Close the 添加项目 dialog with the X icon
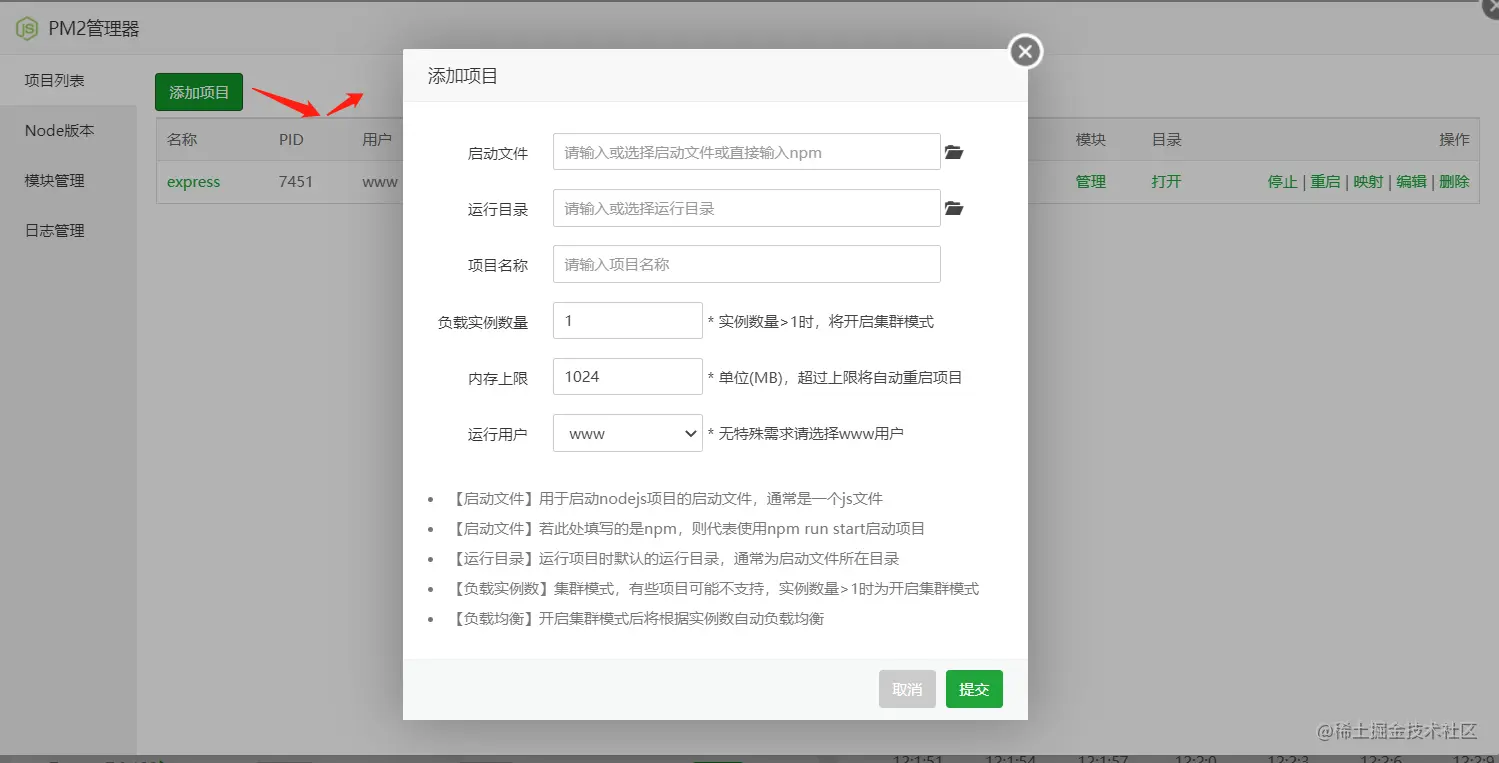This screenshot has height=763, width=1499. (x=1024, y=51)
